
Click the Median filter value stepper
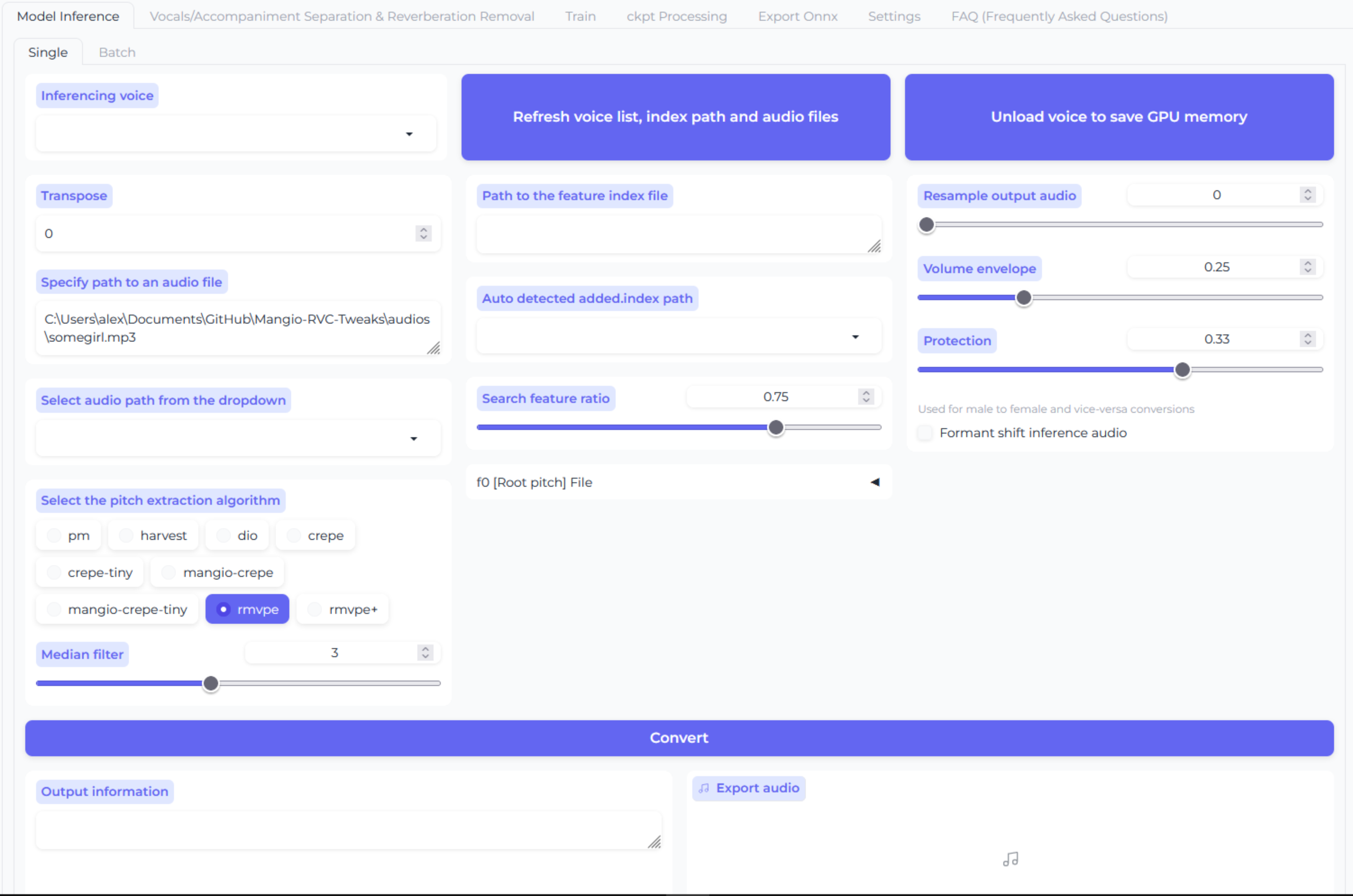click(x=425, y=653)
